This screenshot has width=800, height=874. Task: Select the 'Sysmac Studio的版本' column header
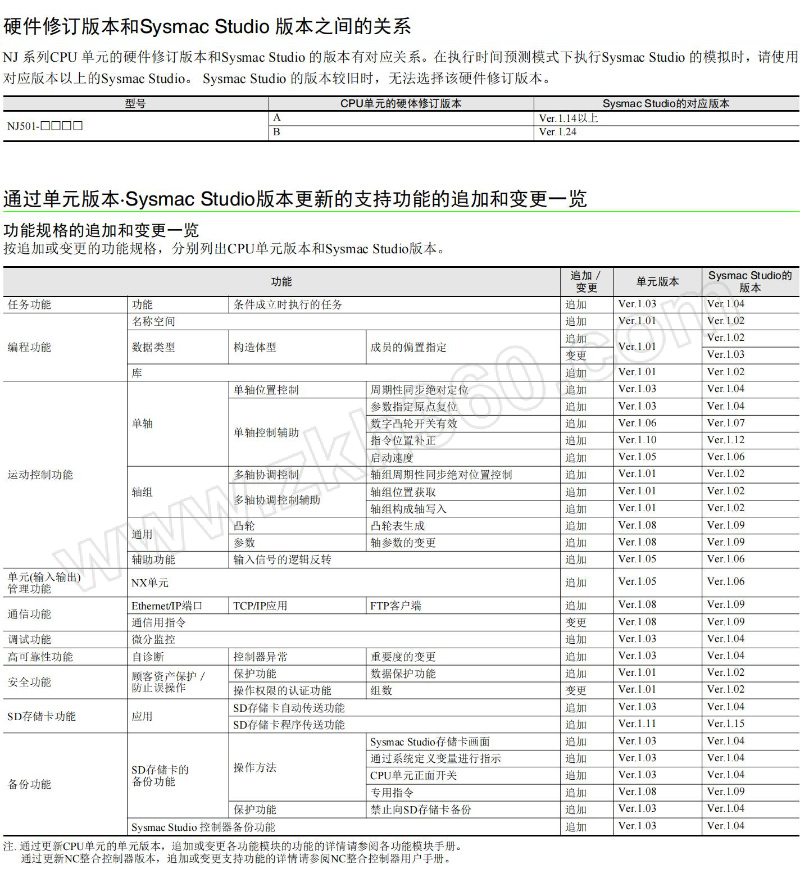point(750,281)
